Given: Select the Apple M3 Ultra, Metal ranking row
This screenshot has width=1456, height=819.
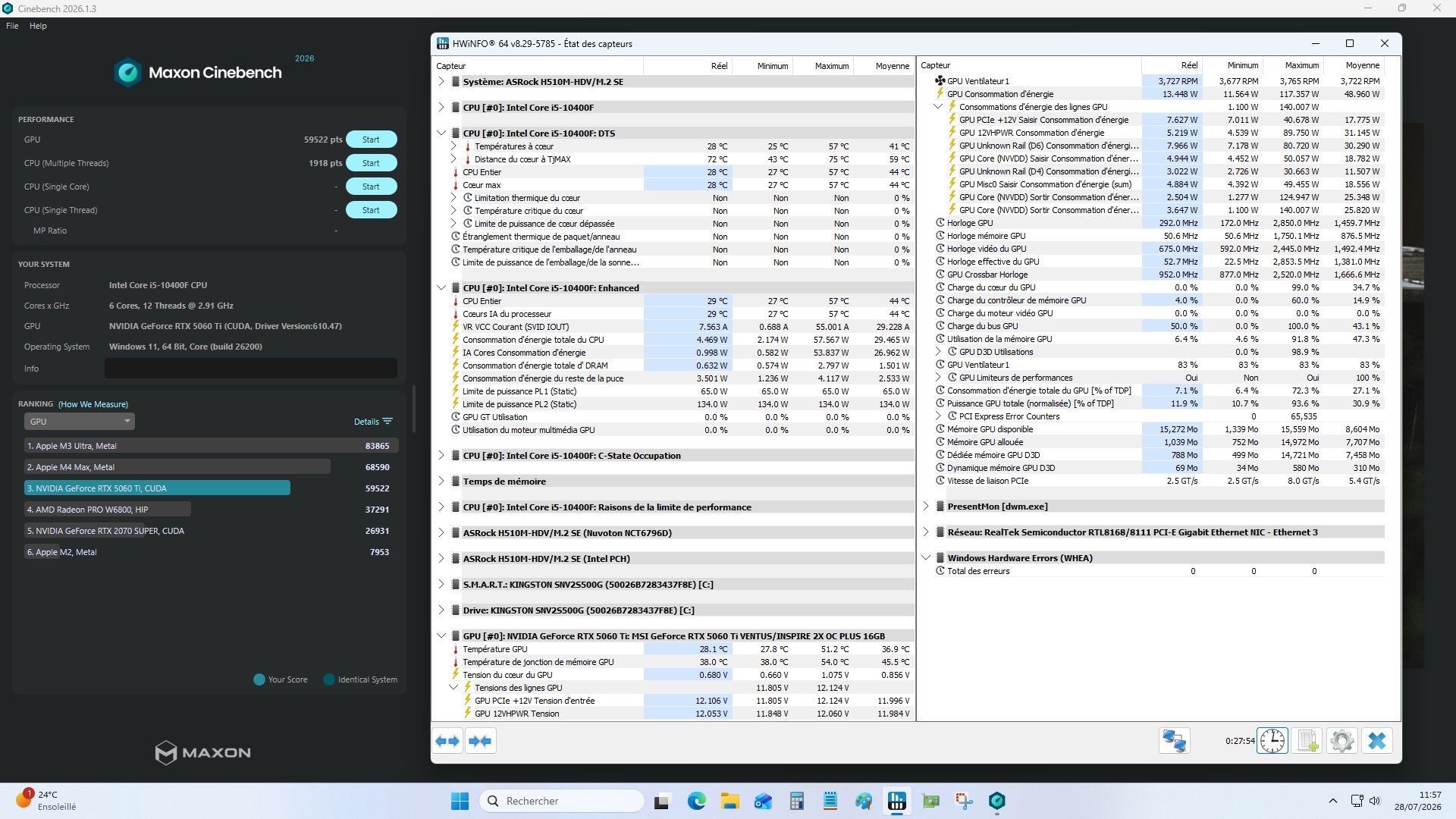Looking at the screenshot, I should (211, 446).
